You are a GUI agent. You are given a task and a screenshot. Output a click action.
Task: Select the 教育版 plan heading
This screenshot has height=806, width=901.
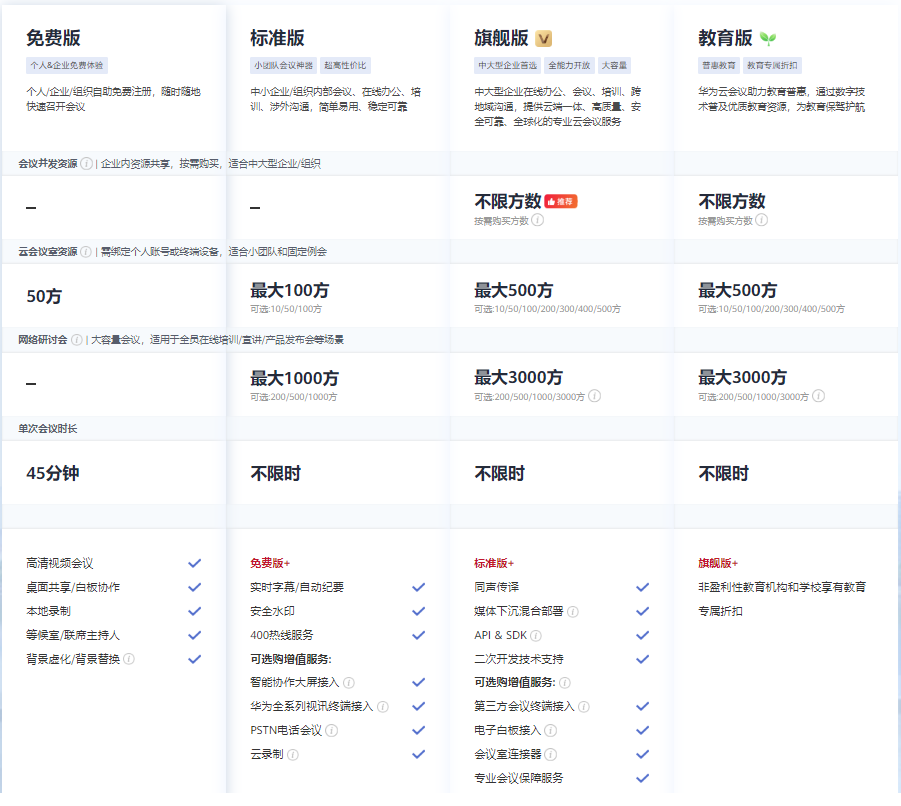click(x=725, y=38)
